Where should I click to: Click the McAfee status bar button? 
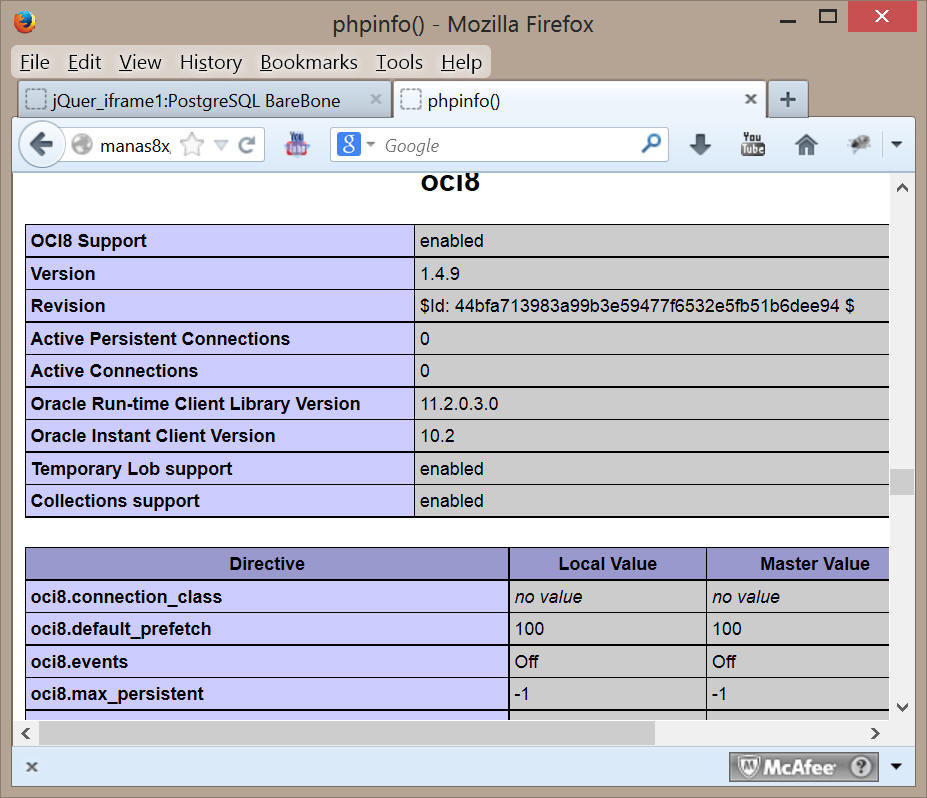(x=805, y=767)
